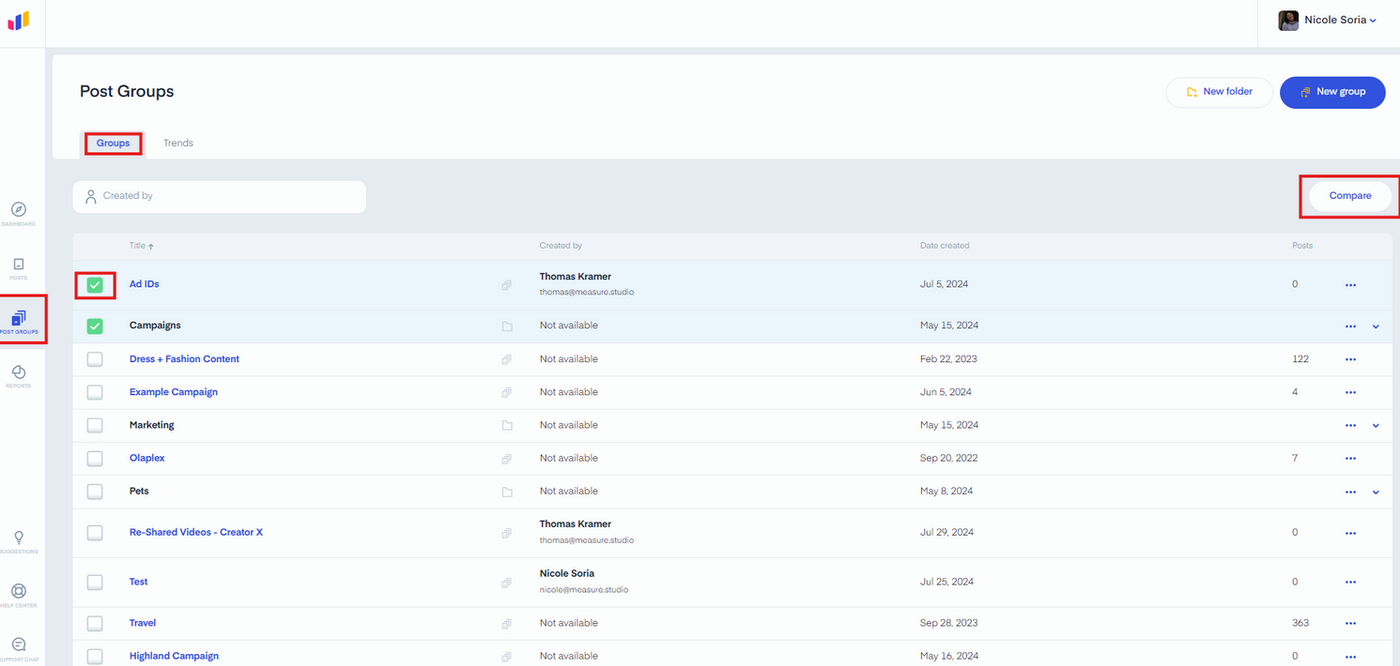Click the Compare button
The width and height of the screenshot is (1400, 666).
[x=1350, y=196]
